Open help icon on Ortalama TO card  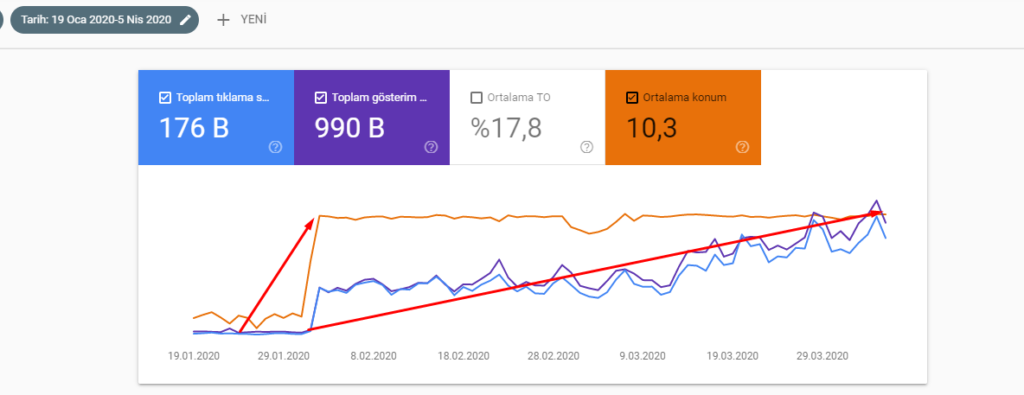click(x=586, y=148)
